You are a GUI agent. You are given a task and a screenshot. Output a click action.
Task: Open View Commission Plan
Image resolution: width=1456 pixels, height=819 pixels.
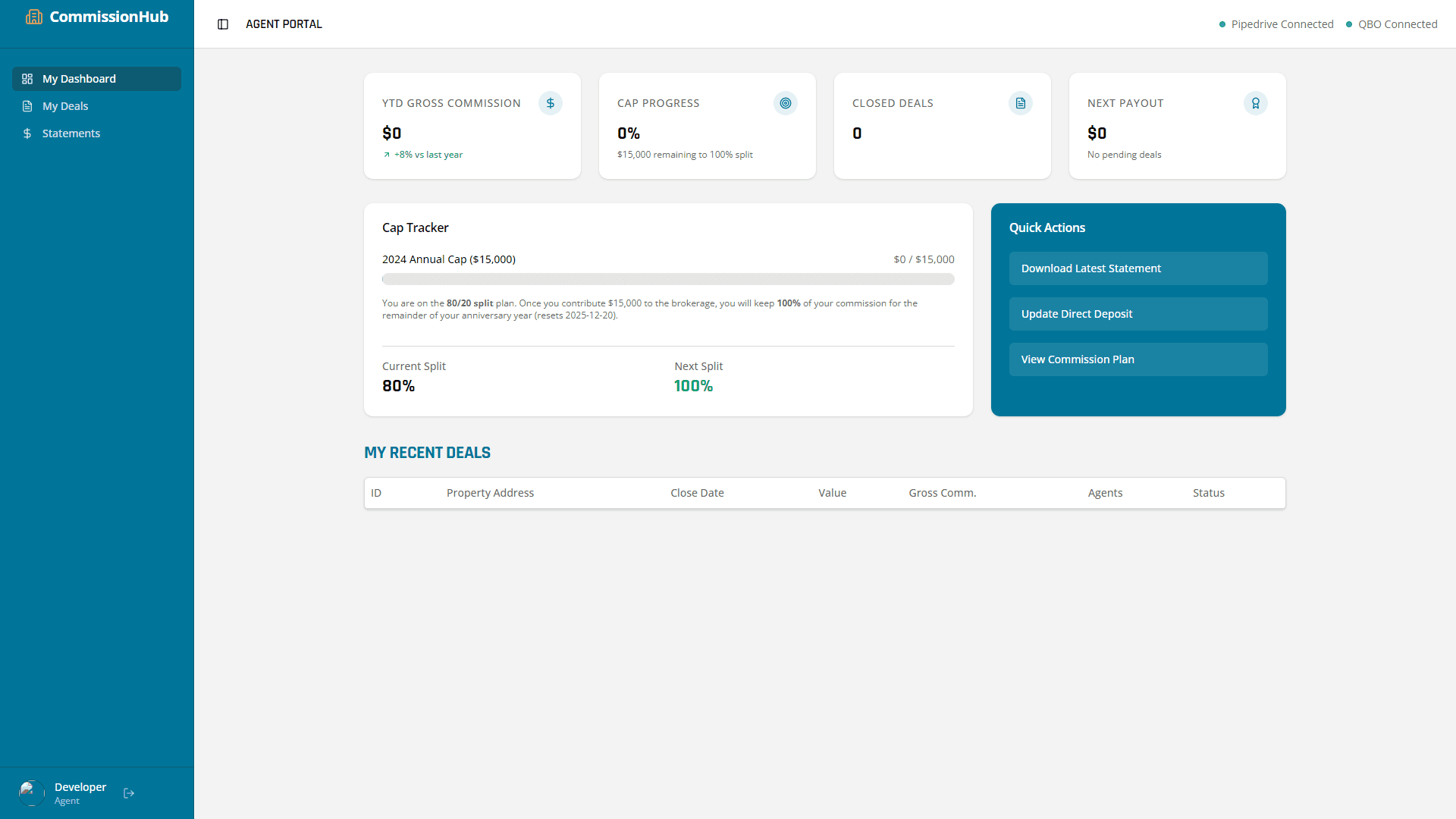[1138, 359]
